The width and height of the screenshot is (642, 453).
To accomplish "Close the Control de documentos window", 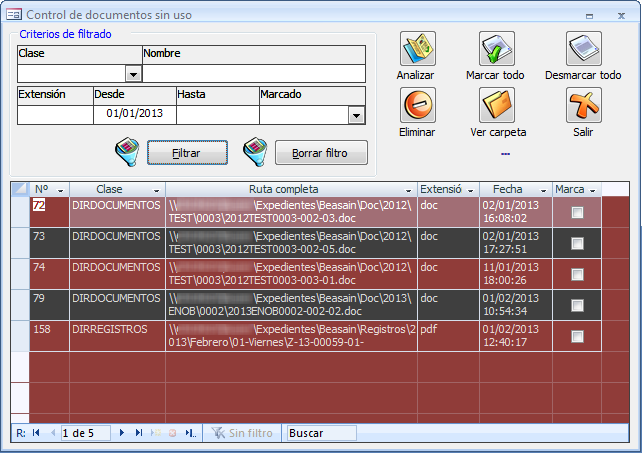I will tap(621, 16).
